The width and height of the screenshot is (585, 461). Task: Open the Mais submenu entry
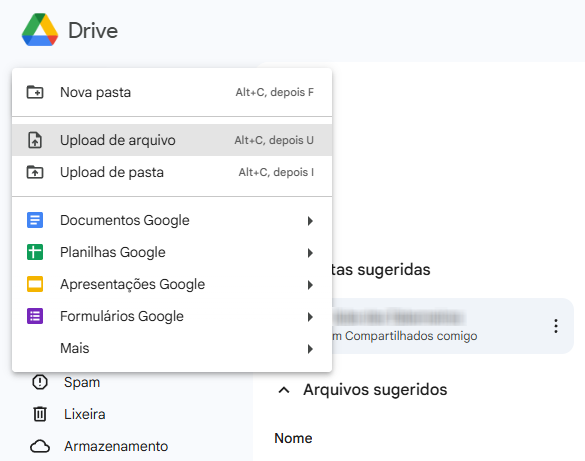click(172, 348)
